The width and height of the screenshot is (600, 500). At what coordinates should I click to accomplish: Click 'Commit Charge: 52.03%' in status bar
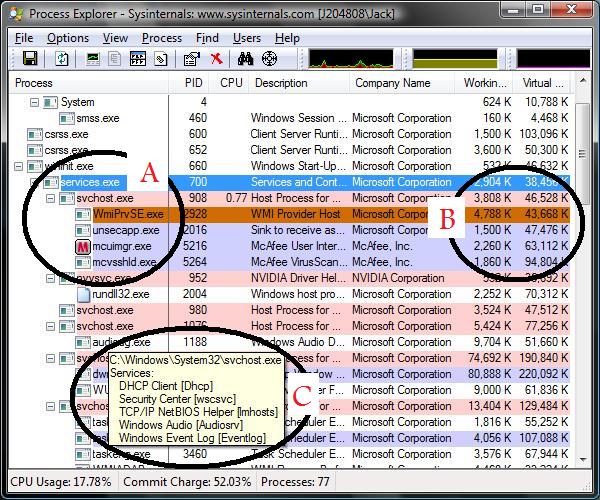[187, 482]
